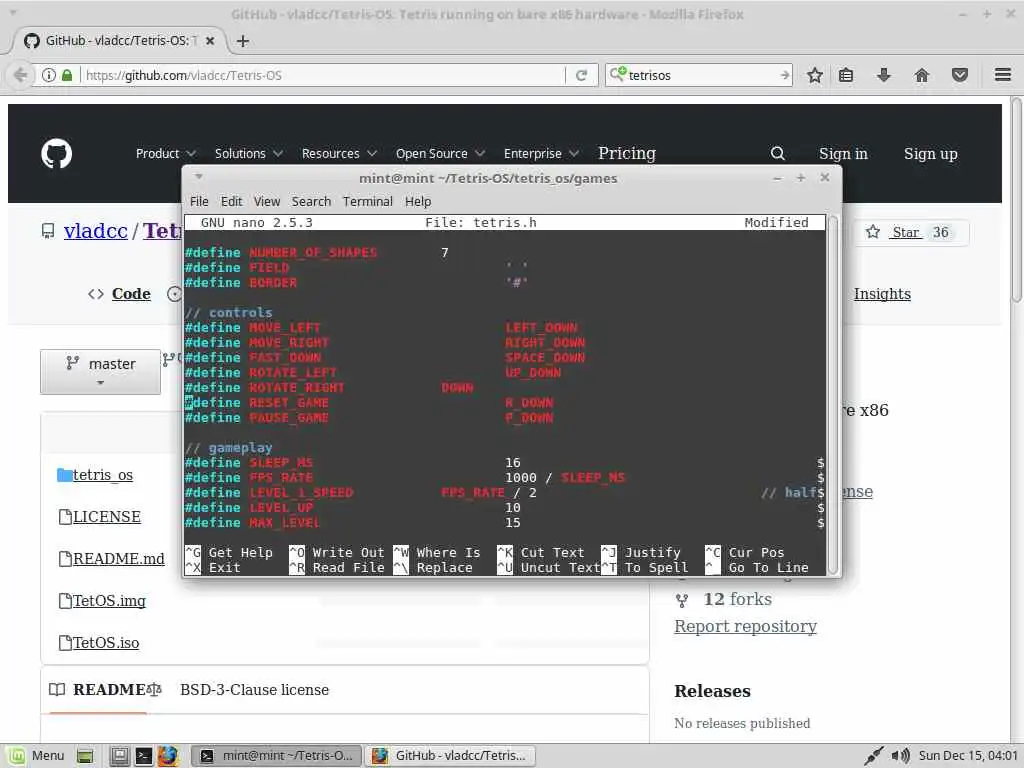Expand the Solutions menu on GitHub
1024x768 pixels.
pos(248,153)
